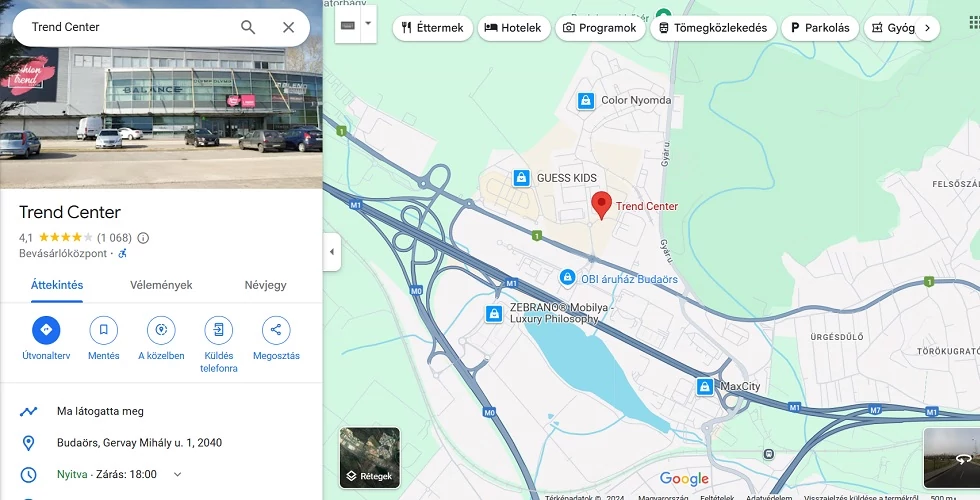Open the Feltételek footer link
The width and height of the screenshot is (980, 500).
[x=717, y=498]
